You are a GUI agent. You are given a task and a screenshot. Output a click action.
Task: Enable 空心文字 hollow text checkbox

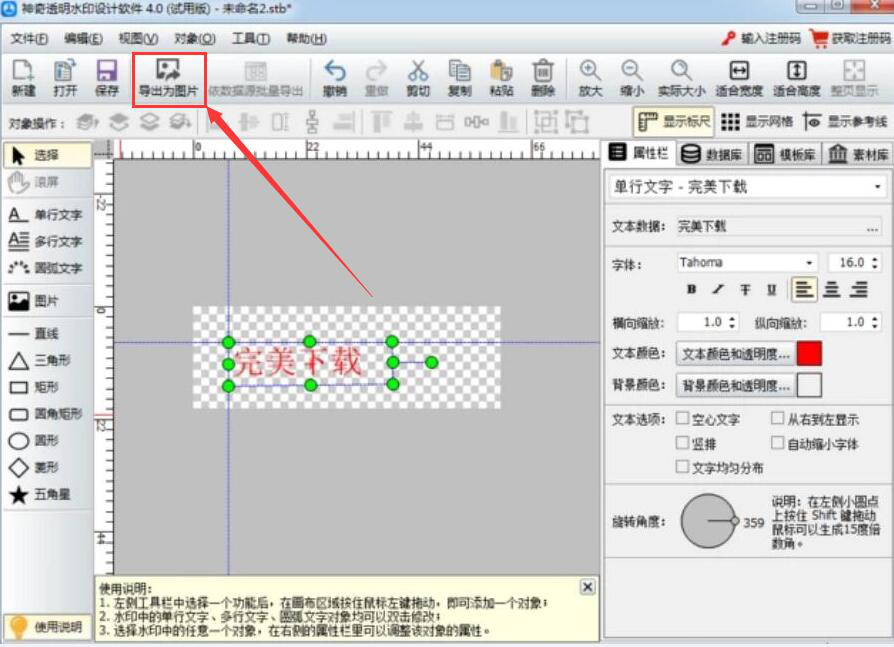(682, 418)
